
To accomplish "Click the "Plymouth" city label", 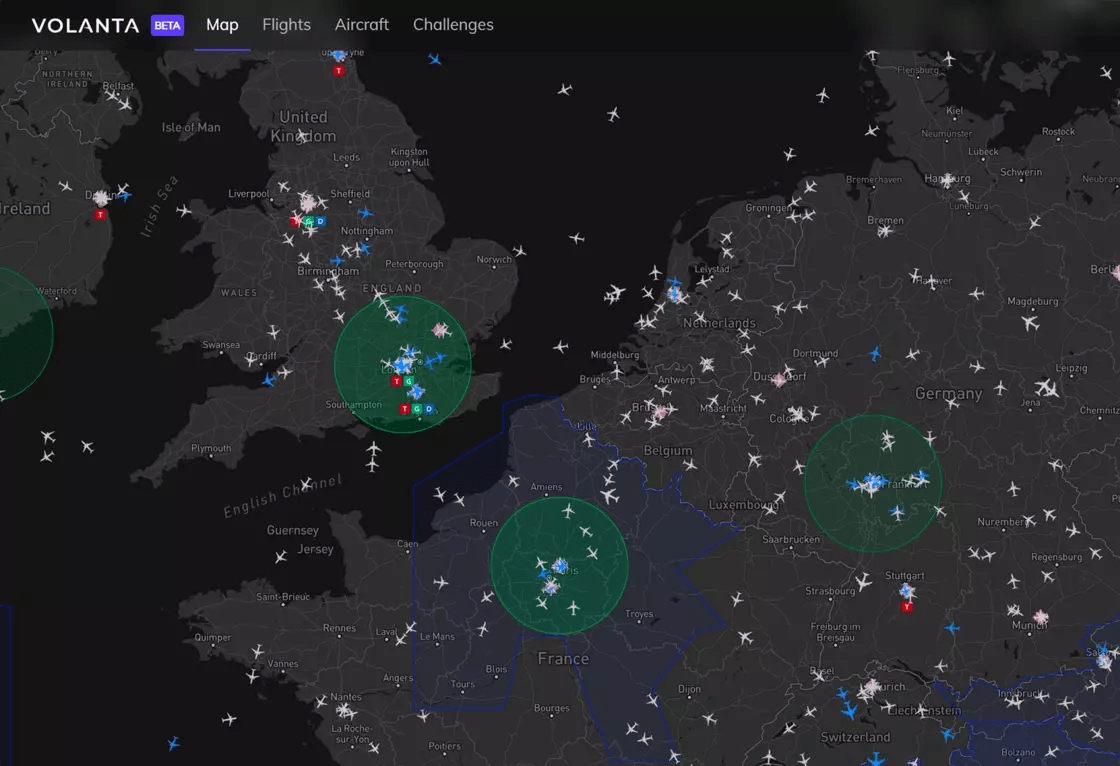I will [211, 448].
